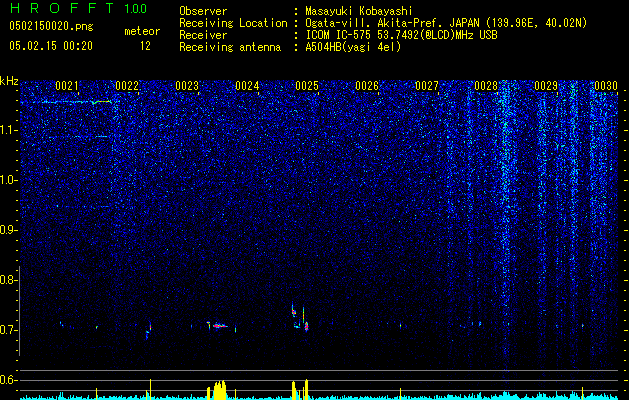Click the Ogata-vill. Akita-Pref. JAPAN location text
629x400 pixels.
446,23
